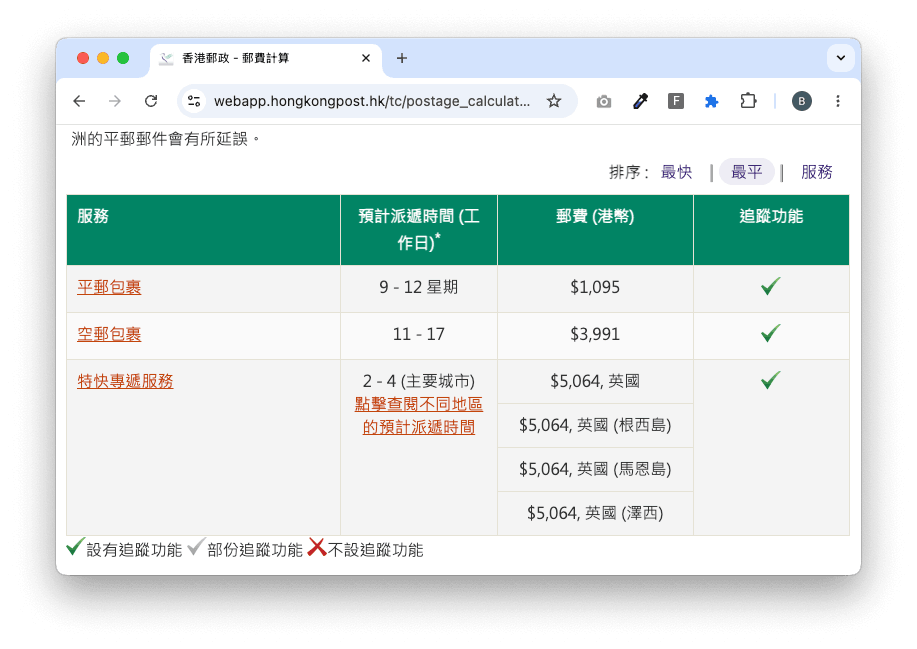Viewport: 917px width, 649px height.
Task: Expand the tab search dropdown chevron
Action: (840, 58)
